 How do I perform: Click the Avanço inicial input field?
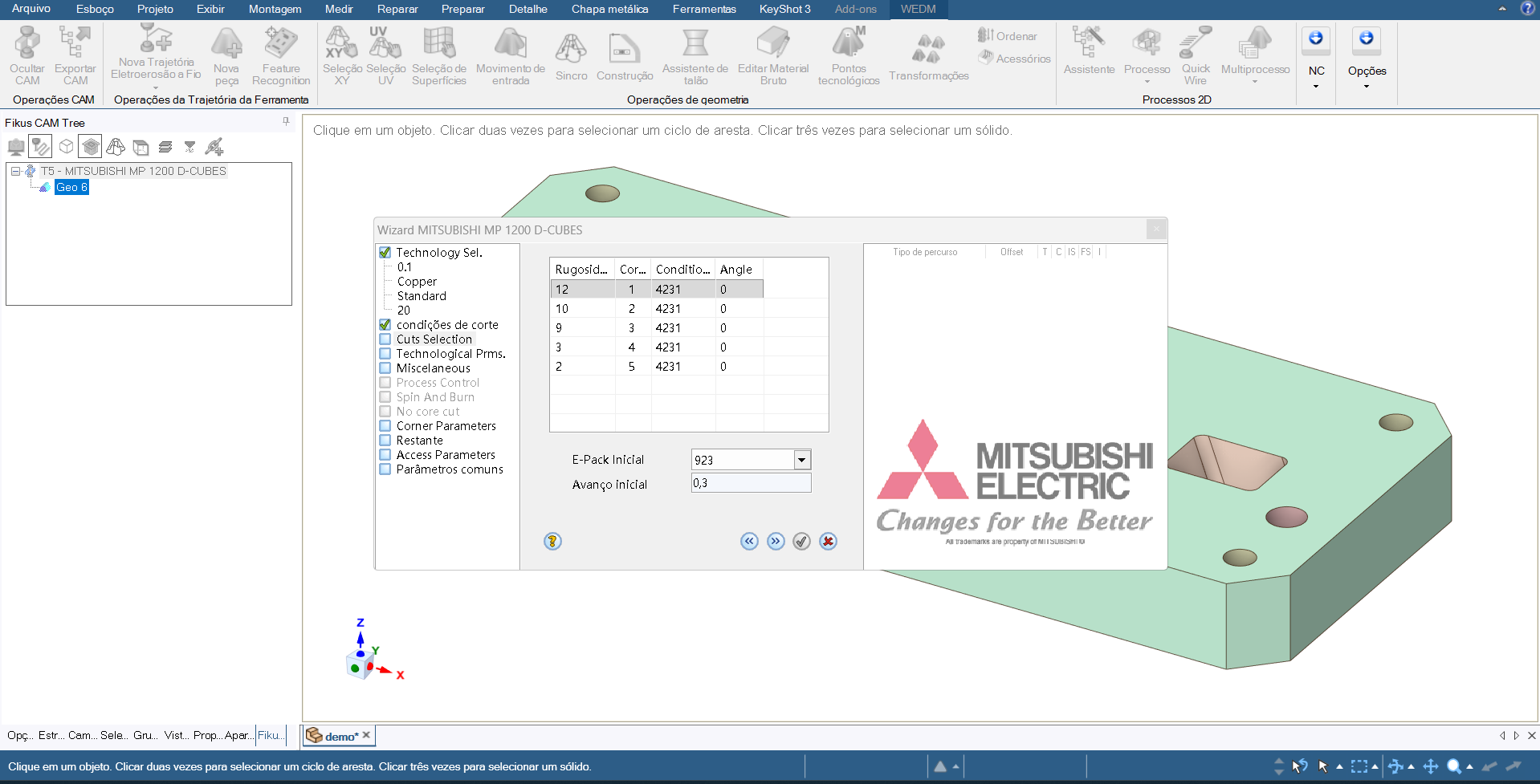[x=751, y=483]
